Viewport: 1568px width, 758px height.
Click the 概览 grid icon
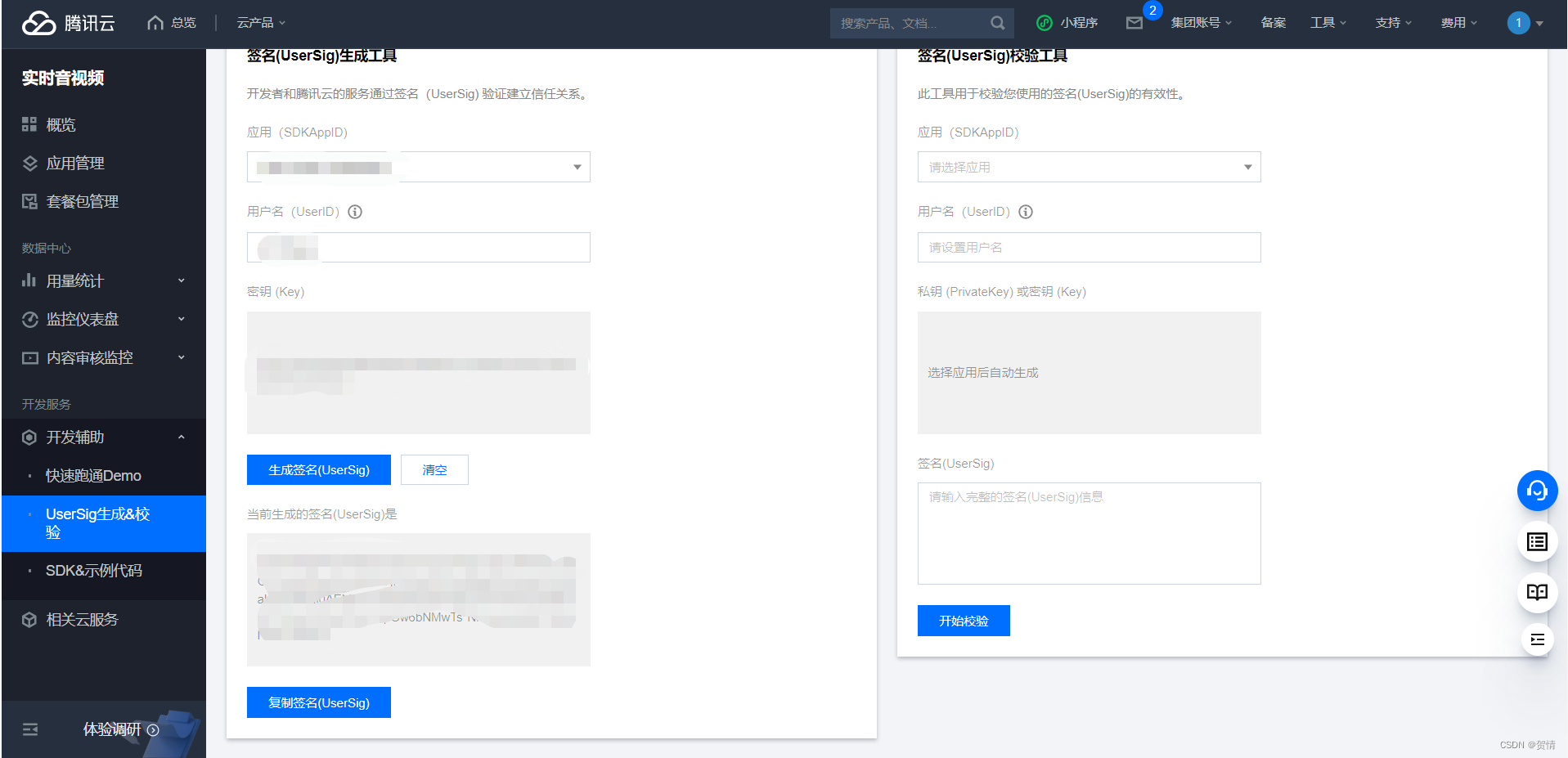coord(29,124)
